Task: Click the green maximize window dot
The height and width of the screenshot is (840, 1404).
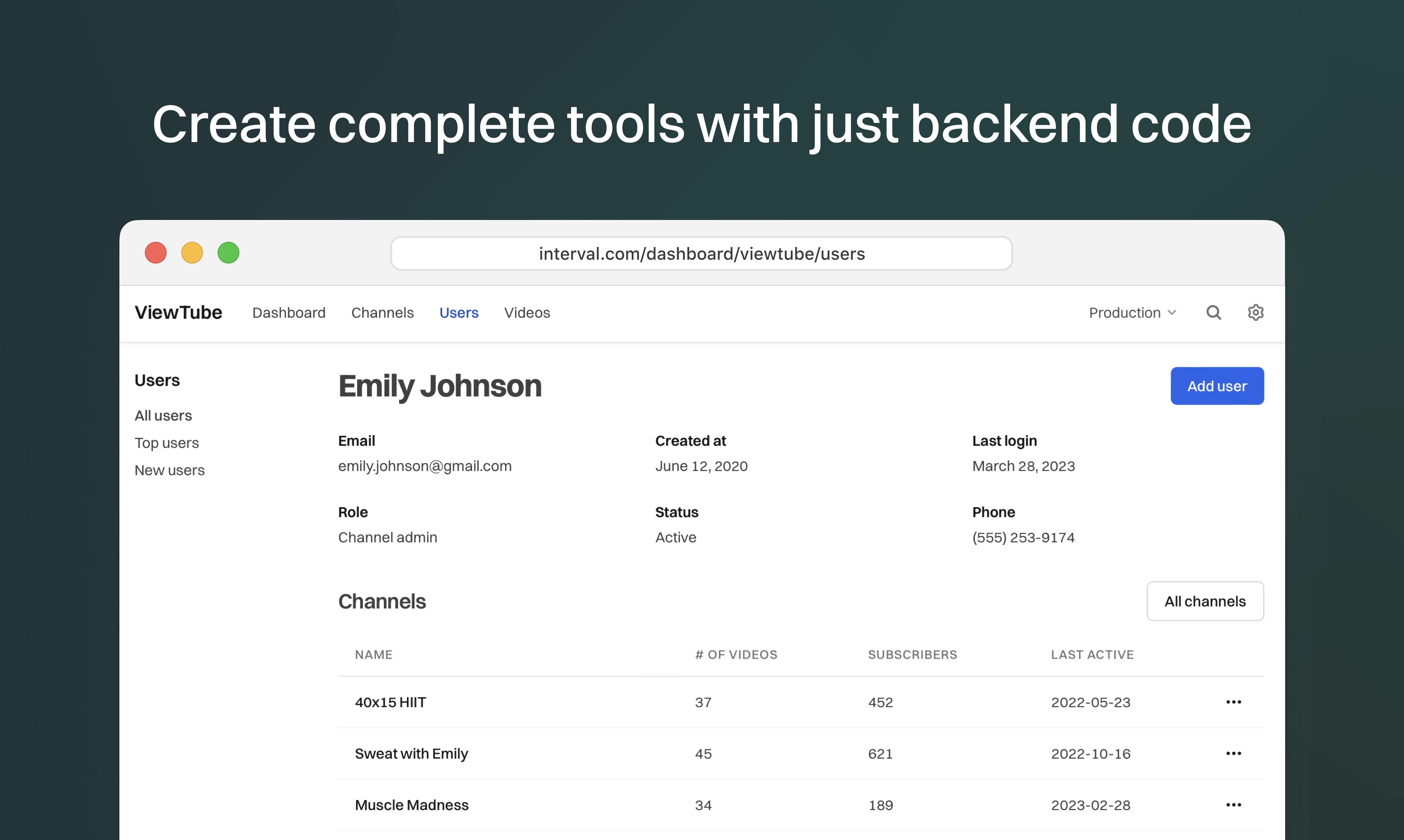Action: 228,253
